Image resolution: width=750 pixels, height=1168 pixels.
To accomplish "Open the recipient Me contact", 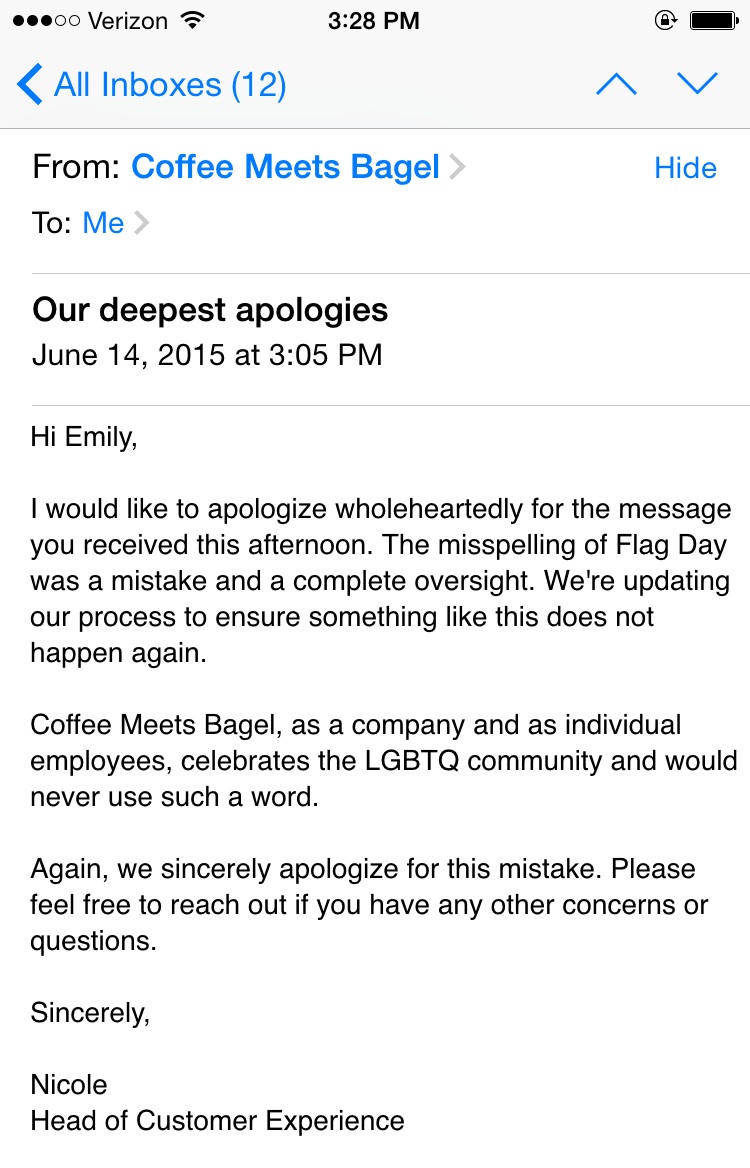I will click(x=103, y=223).
